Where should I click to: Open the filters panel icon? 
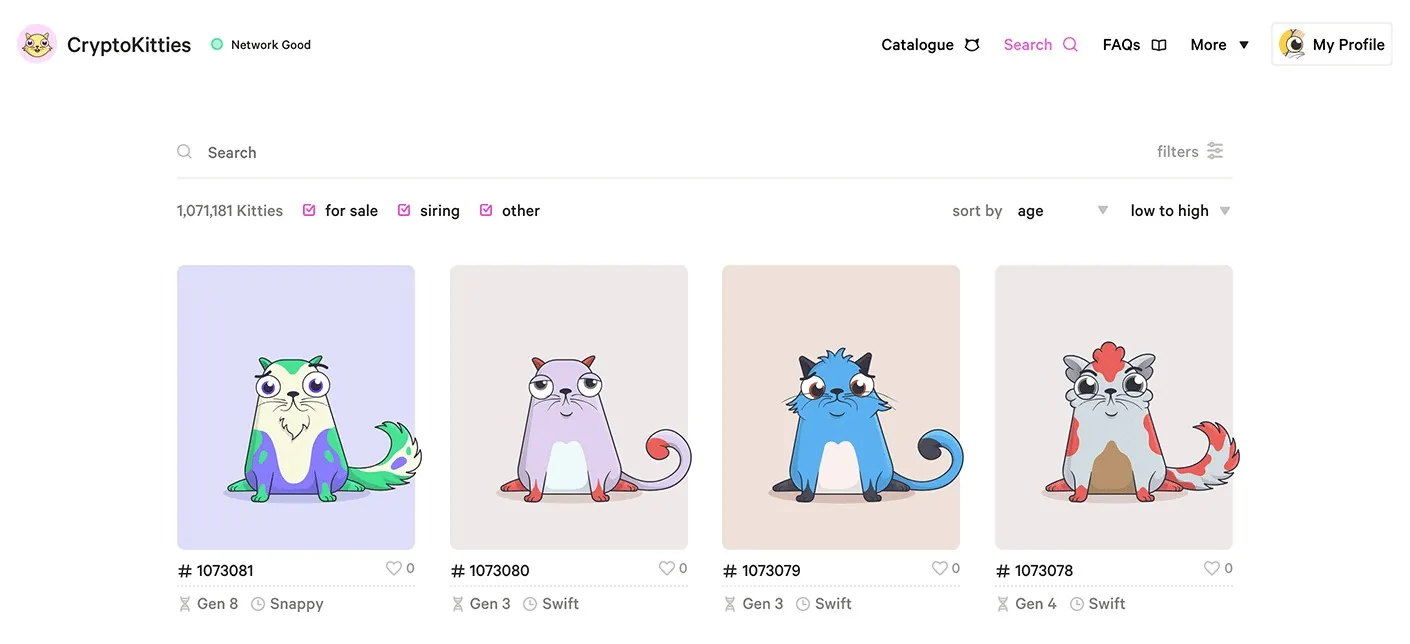1215,150
